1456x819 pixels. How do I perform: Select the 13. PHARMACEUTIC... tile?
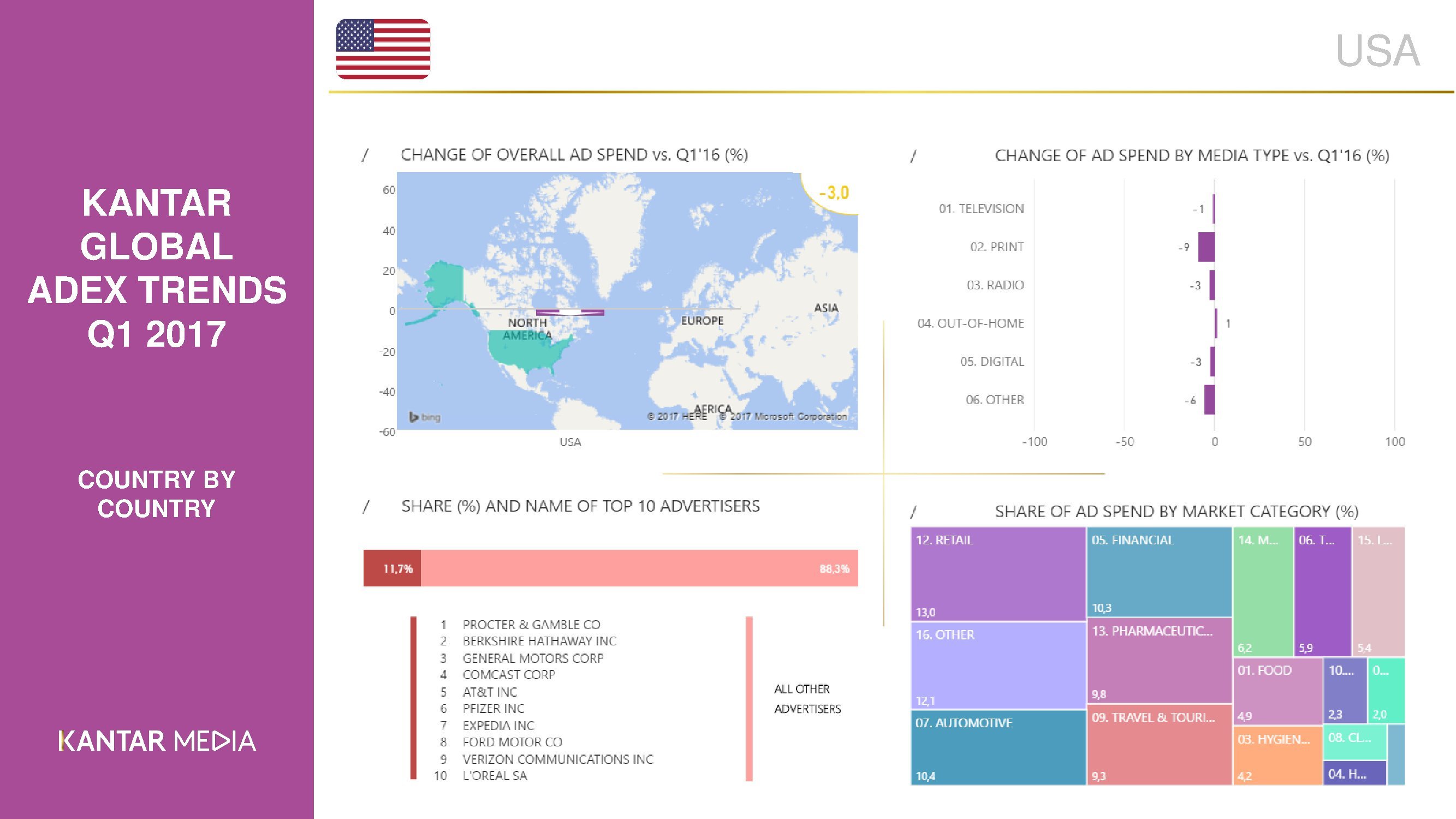pos(1159,660)
